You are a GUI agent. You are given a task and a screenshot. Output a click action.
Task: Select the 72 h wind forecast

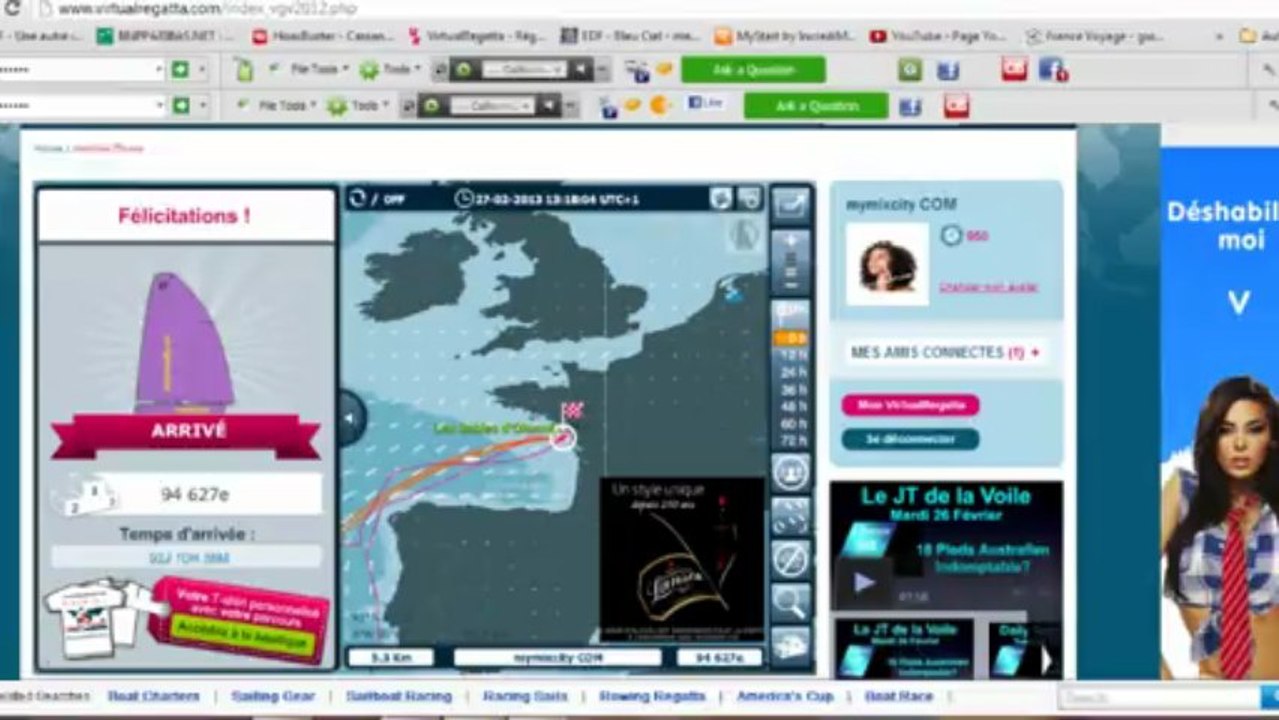point(792,440)
